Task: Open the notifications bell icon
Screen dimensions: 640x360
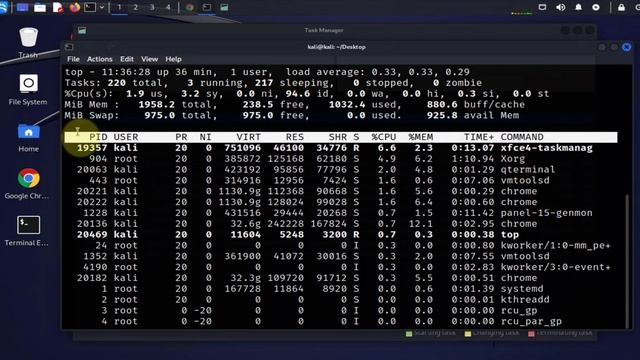Action: (578, 7)
